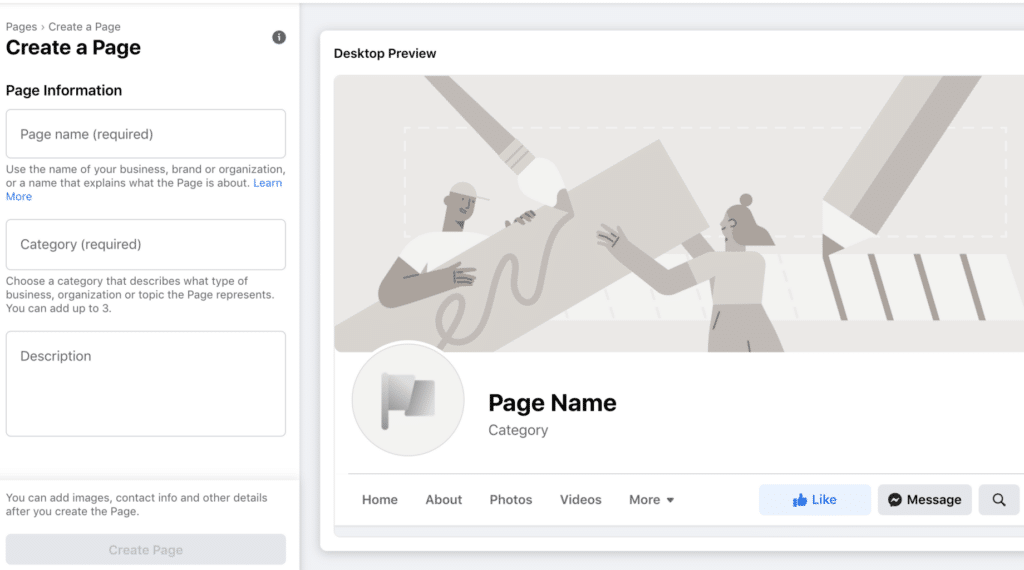The image size is (1024, 570).
Task: Click the info icon beside Create a Page
Action: (x=279, y=37)
